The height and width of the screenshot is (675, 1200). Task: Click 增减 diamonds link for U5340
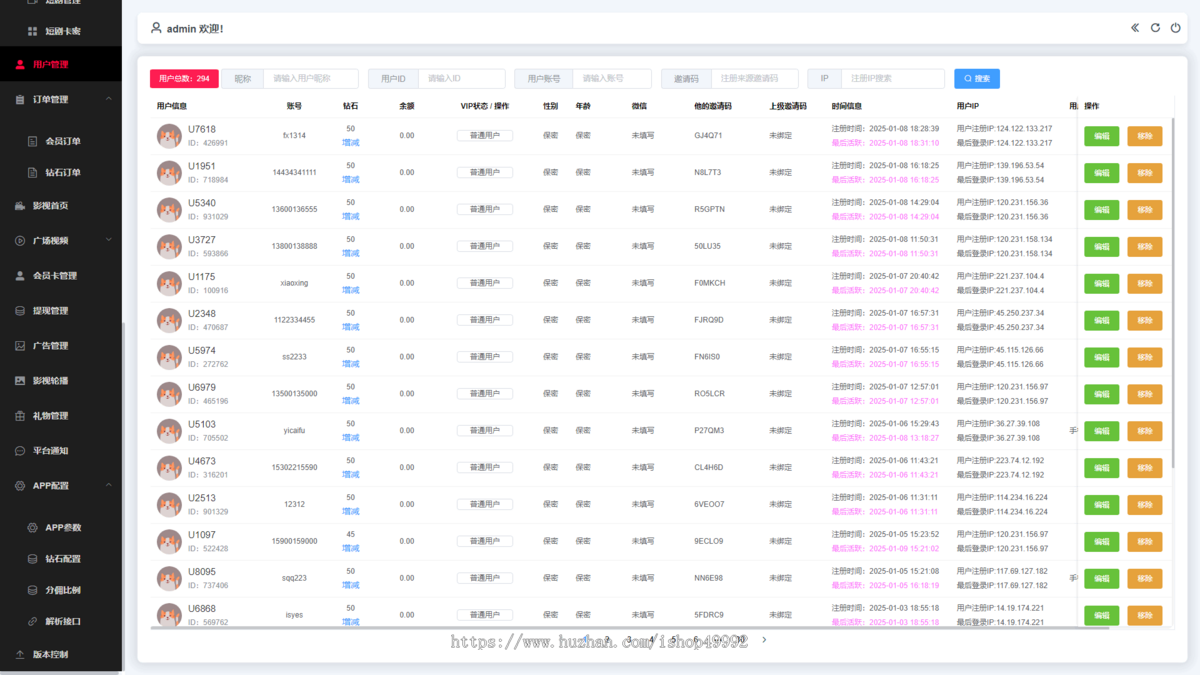coord(351,217)
